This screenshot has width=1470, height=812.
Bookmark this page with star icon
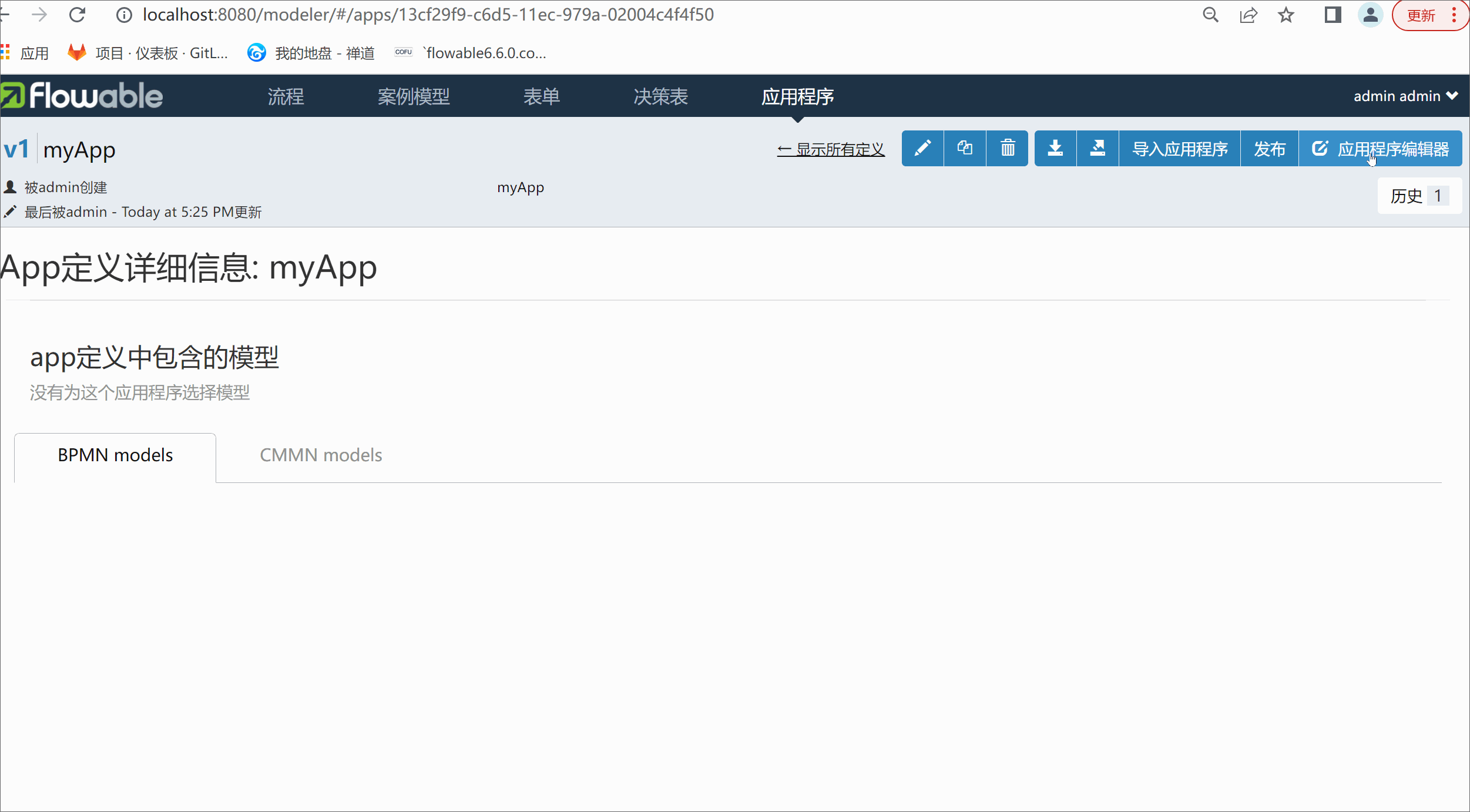point(1286,15)
